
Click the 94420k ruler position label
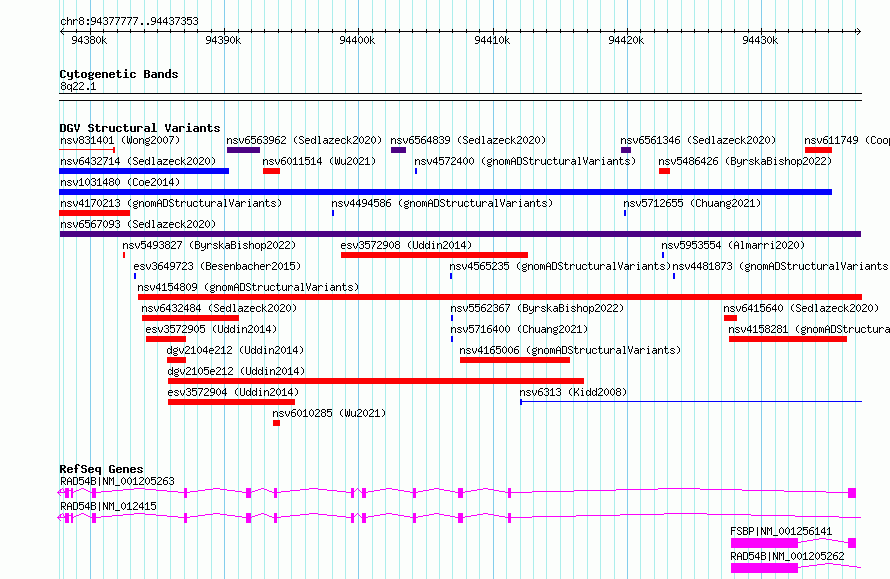pyautogui.click(x=626, y=40)
